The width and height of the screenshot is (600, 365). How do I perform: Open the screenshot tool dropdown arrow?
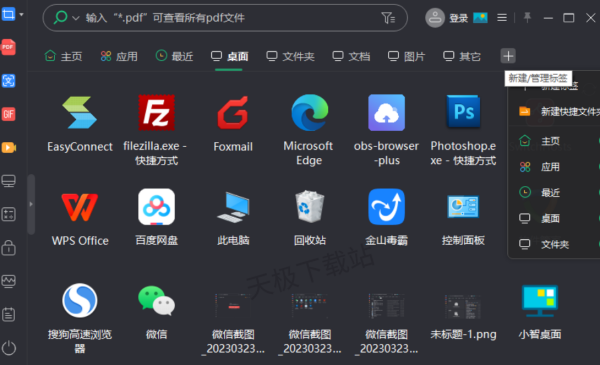click(21, 15)
